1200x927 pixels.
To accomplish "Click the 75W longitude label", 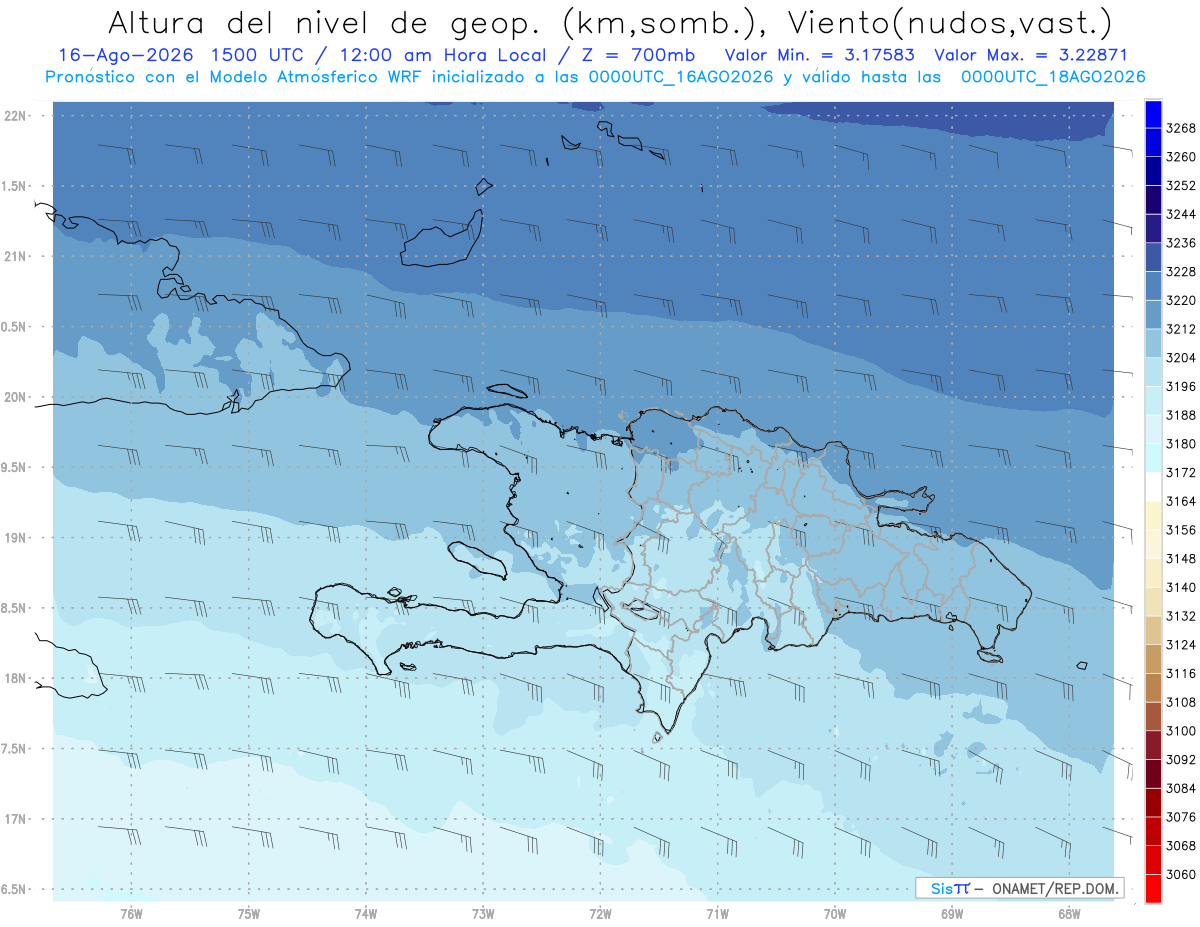I will pyautogui.click(x=249, y=914).
